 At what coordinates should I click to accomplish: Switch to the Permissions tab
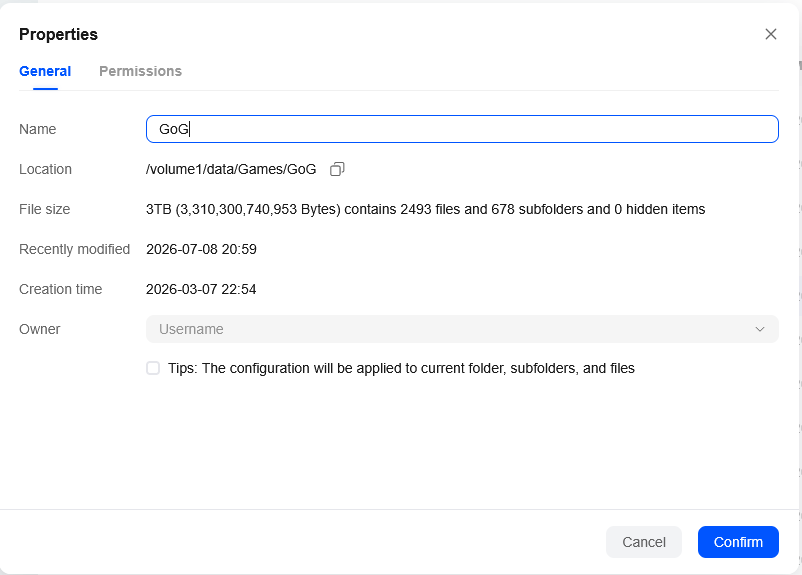click(x=140, y=71)
